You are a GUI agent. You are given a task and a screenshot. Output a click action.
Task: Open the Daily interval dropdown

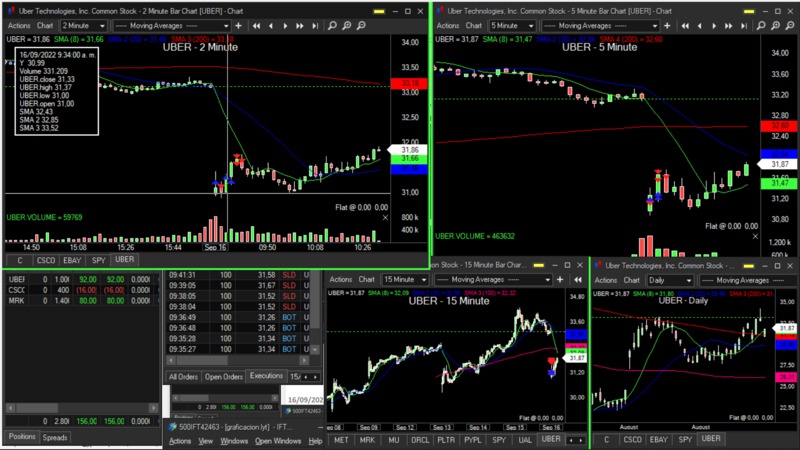click(x=671, y=280)
